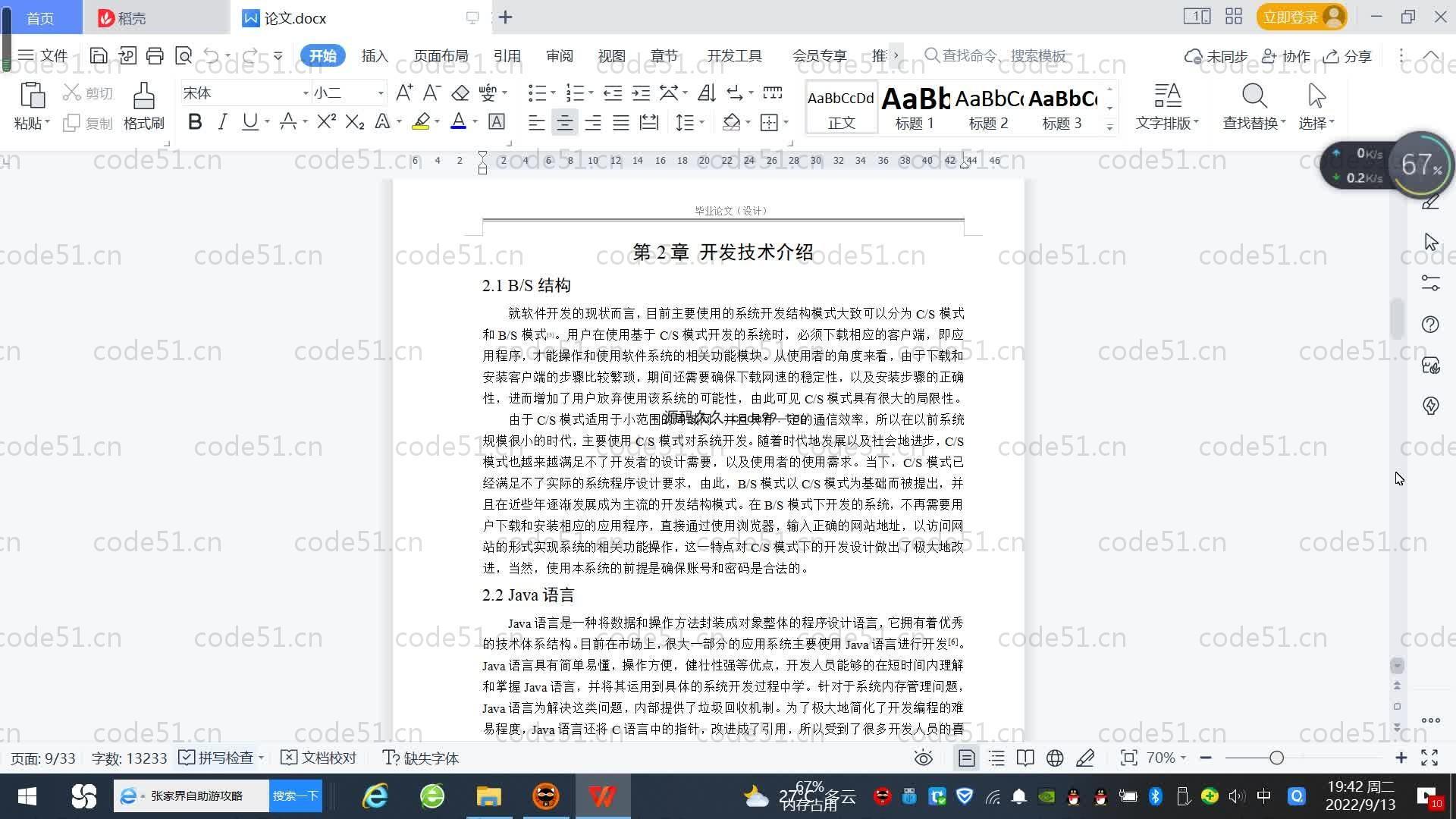Open Numbering list dropdown

click(591, 93)
